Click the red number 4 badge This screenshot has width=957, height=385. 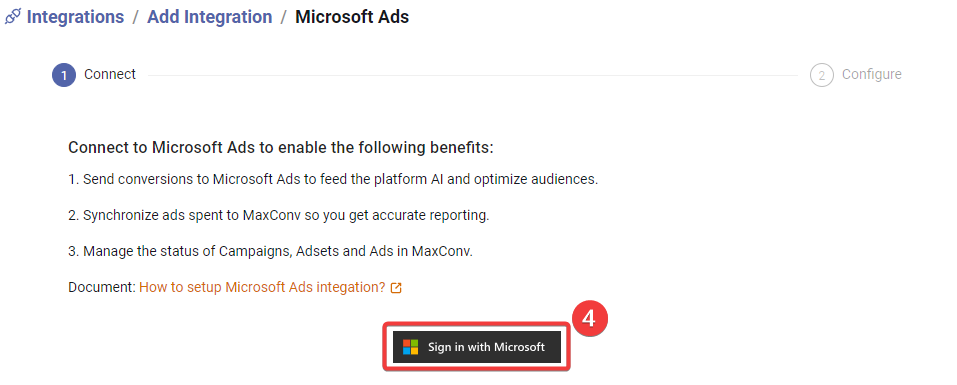pyautogui.click(x=588, y=320)
